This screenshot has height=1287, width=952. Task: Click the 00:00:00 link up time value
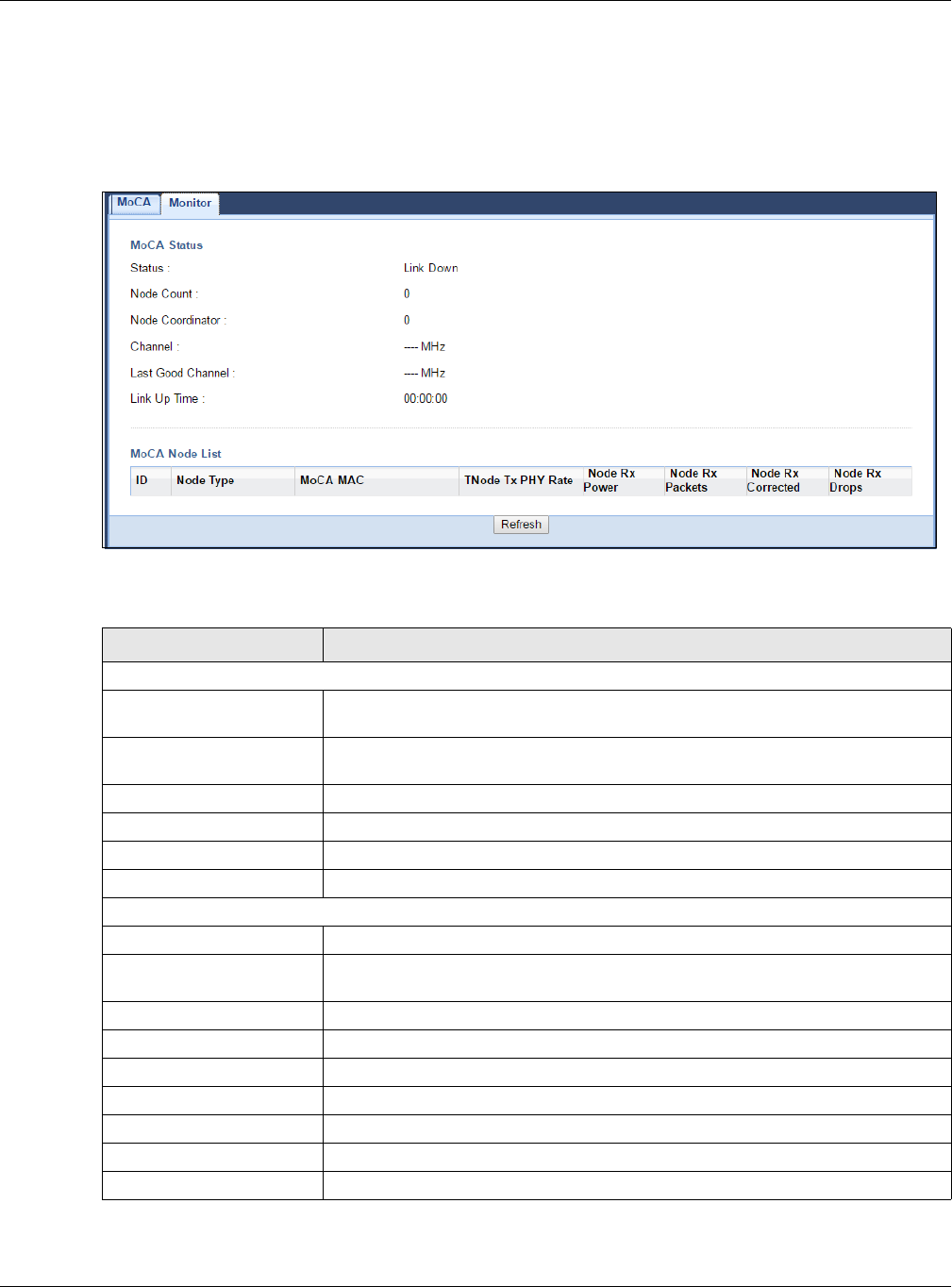(x=426, y=399)
